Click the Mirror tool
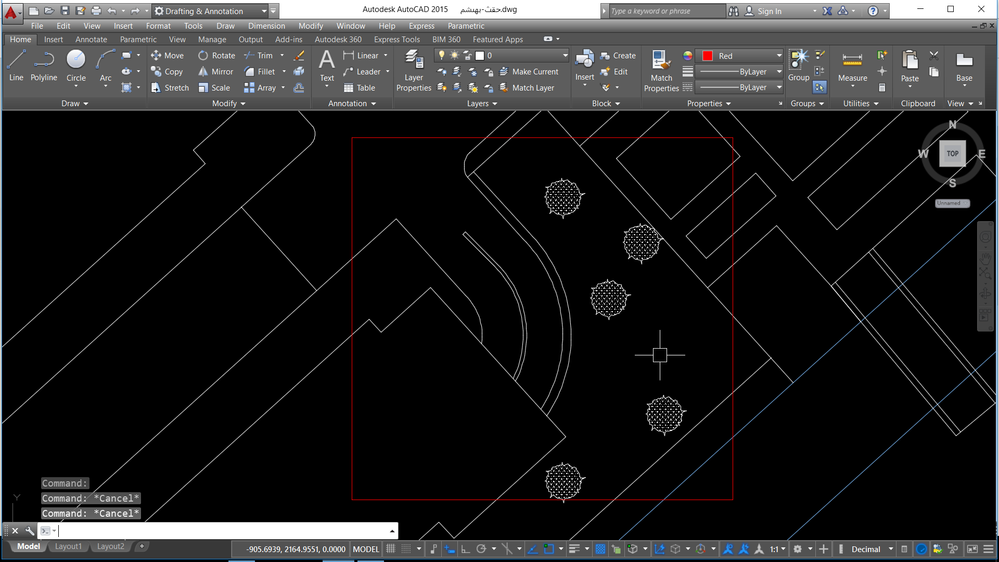The height and width of the screenshot is (562, 999). (x=215, y=71)
